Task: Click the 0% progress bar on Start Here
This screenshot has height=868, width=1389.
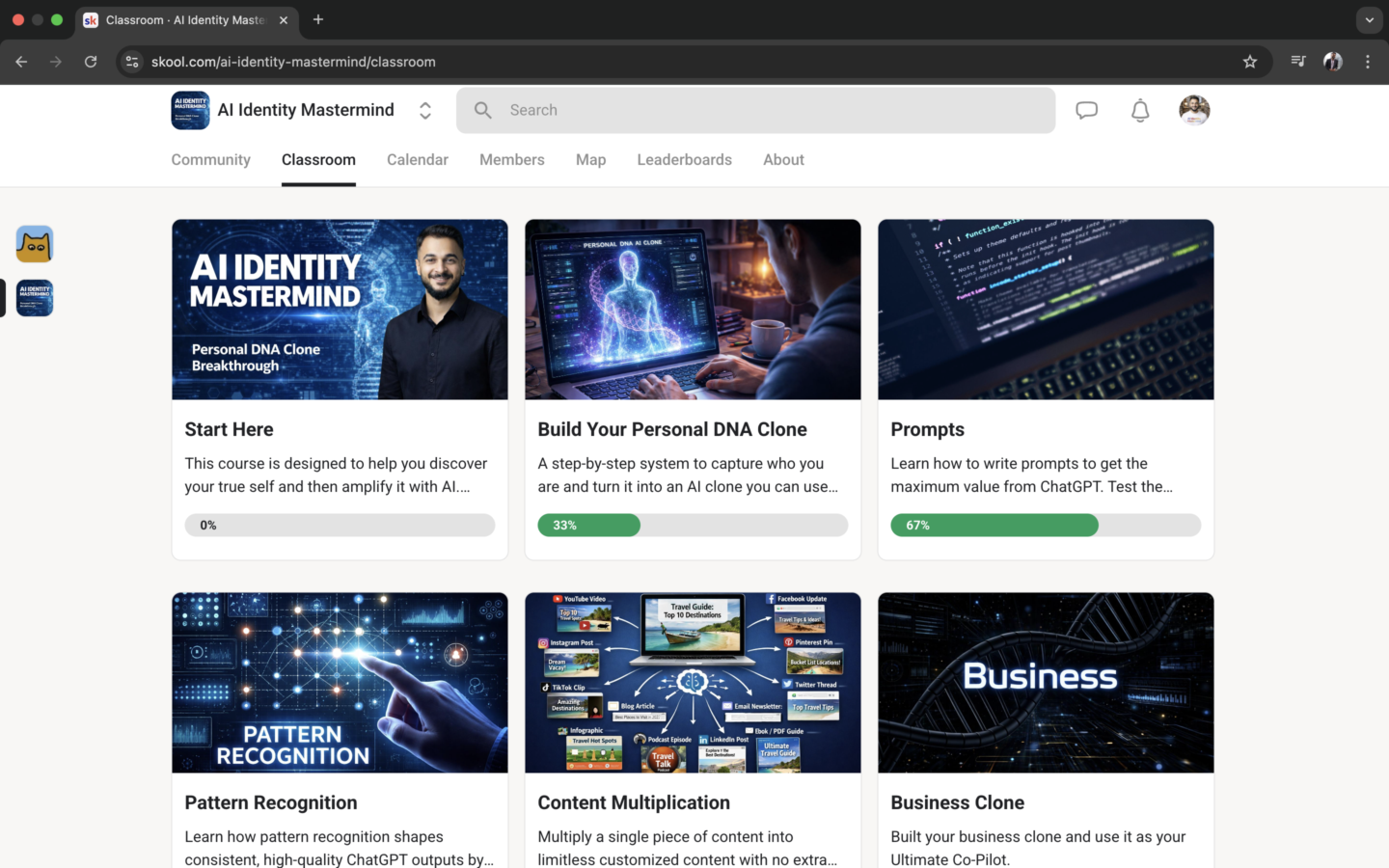Action: click(x=340, y=525)
